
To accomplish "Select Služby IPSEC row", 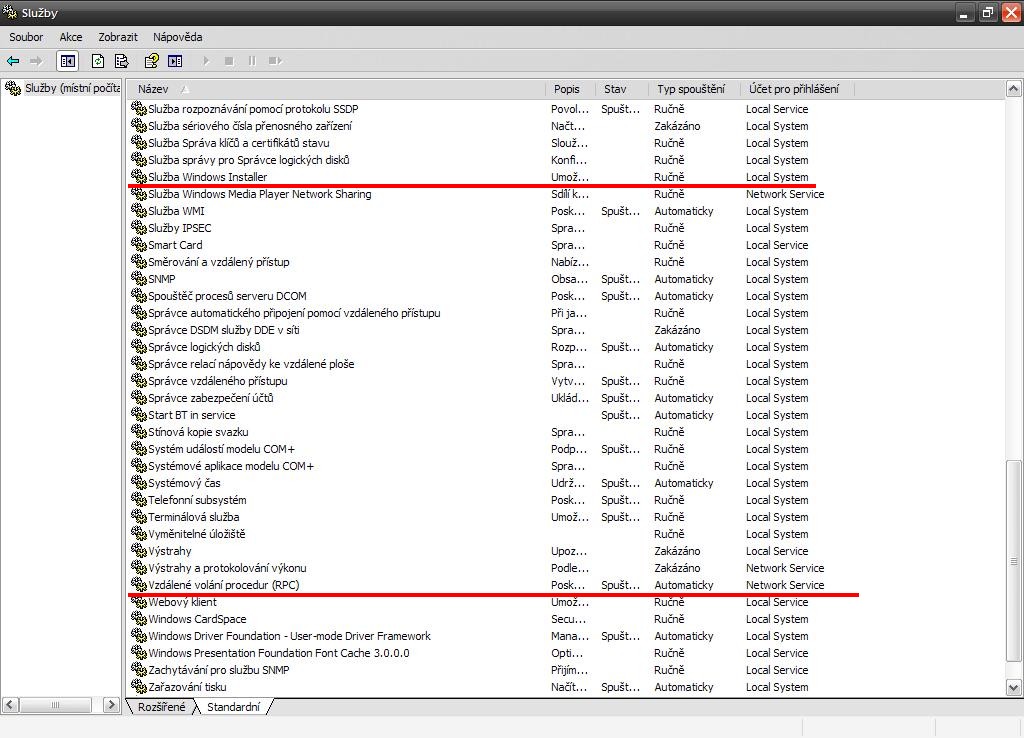I will (x=180, y=228).
